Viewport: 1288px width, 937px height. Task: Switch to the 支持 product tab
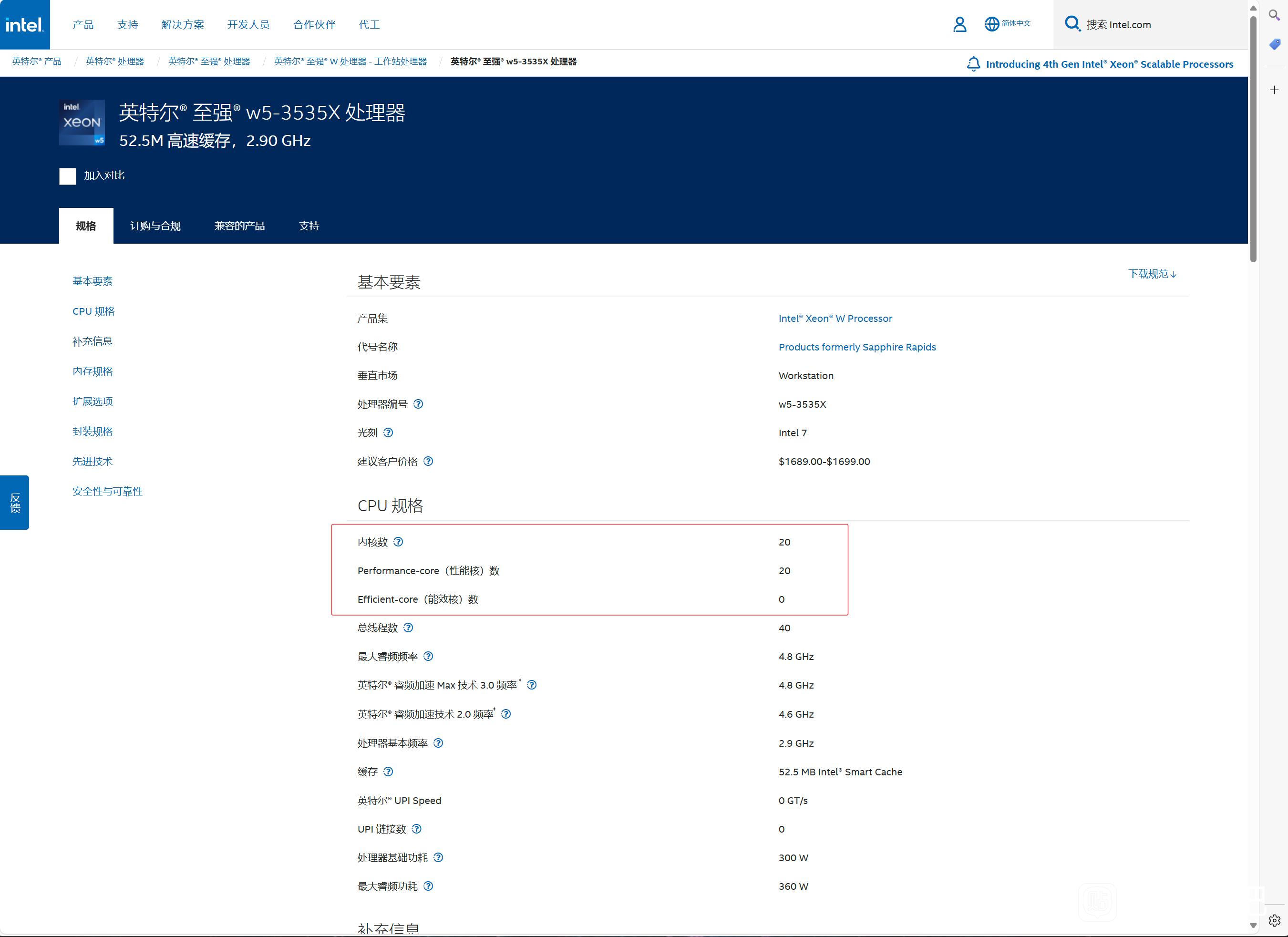[309, 226]
